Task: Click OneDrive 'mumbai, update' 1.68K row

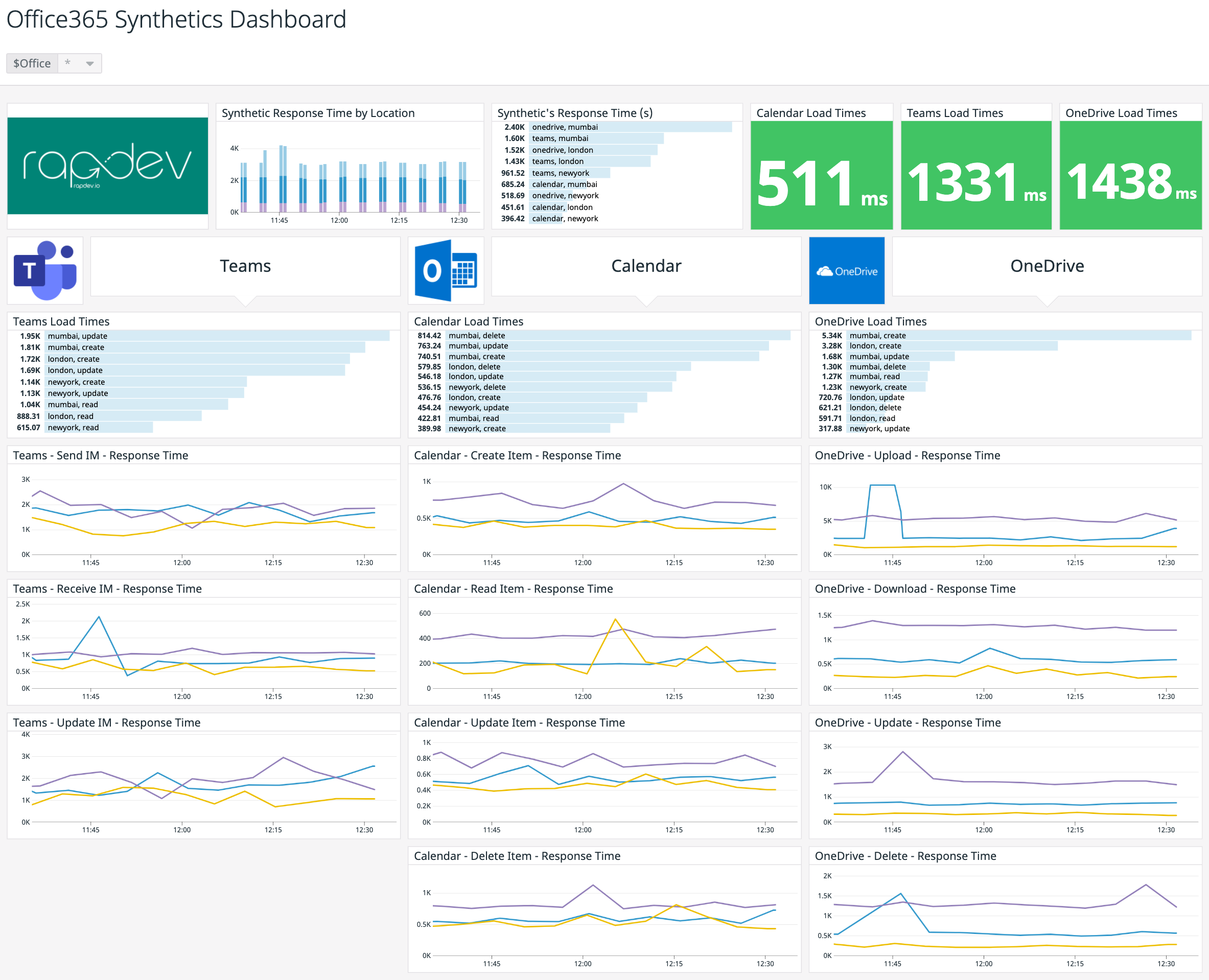Action: pyautogui.click(x=1005, y=357)
